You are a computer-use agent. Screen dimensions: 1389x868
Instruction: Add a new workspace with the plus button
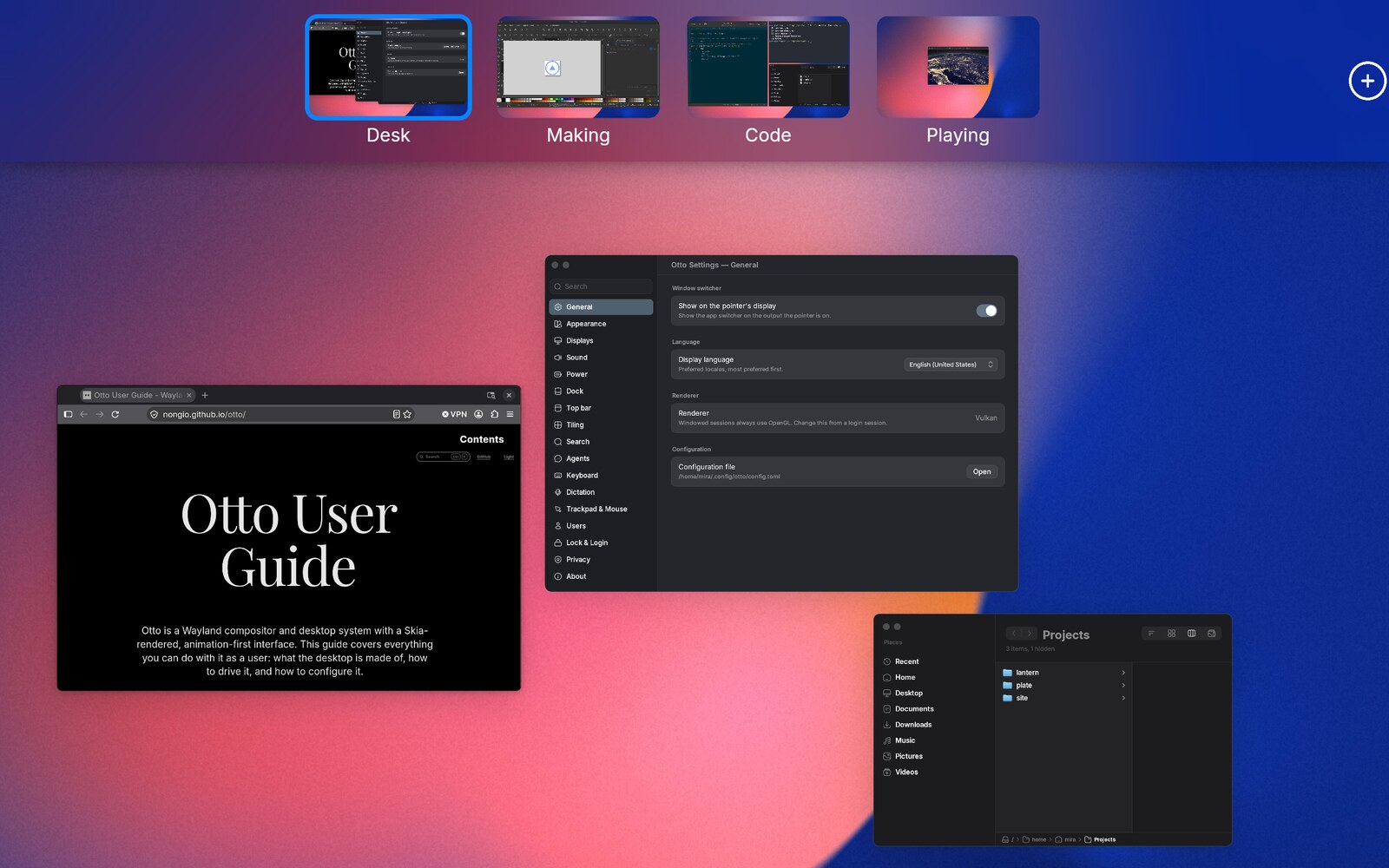[x=1367, y=81]
